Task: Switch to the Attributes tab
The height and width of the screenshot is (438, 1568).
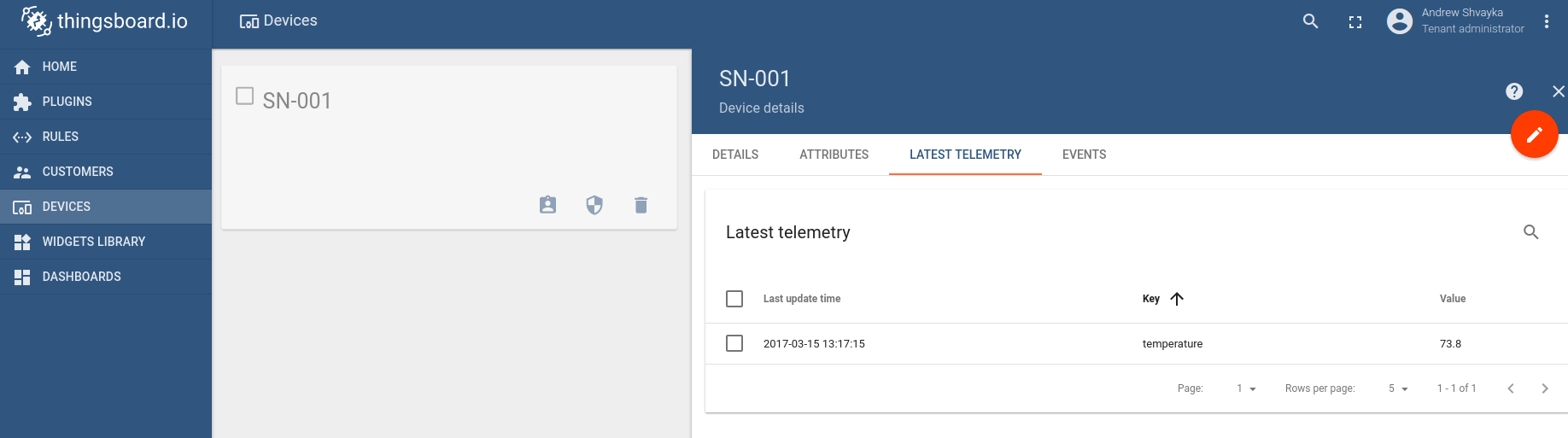Action: [x=834, y=155]
